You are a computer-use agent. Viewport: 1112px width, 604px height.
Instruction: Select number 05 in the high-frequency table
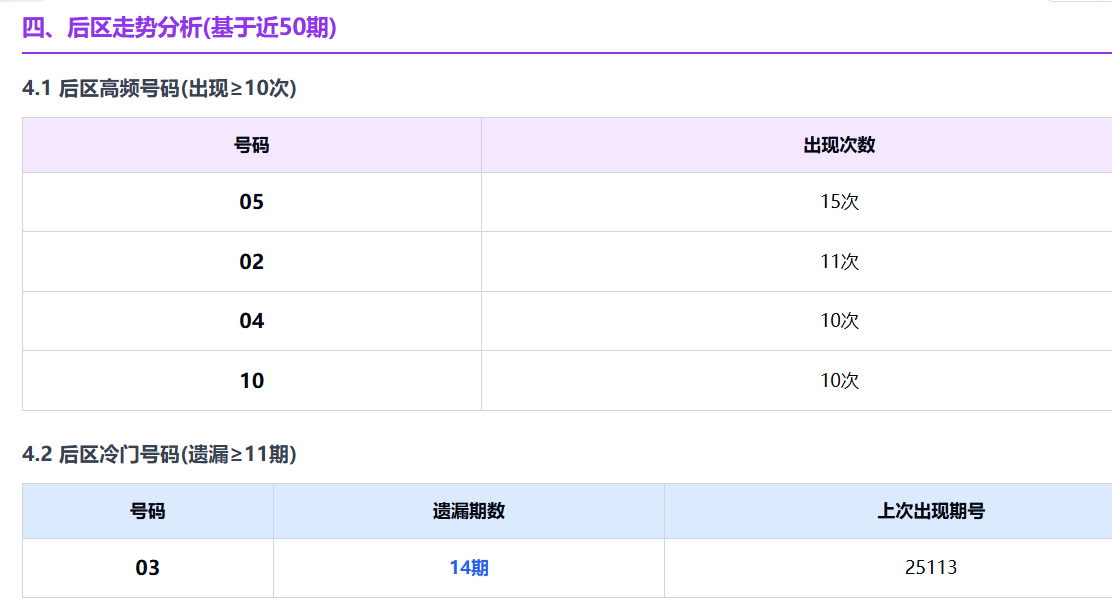pyautogui.click(x=251, y=202)
